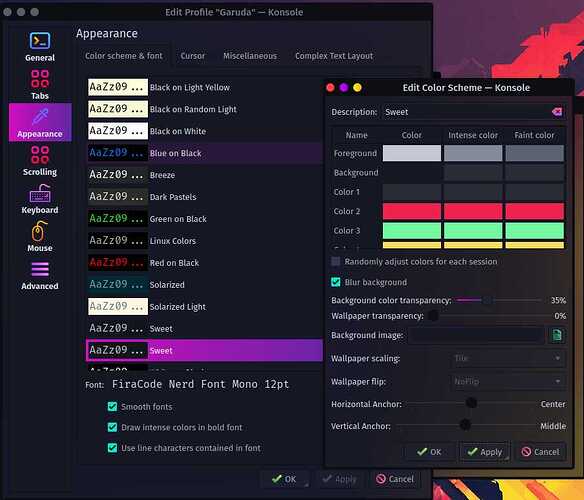Viewport: 584px width, 500px height.
Task: Pick the Color 2 intense color swatch
Action: point(473,211)
